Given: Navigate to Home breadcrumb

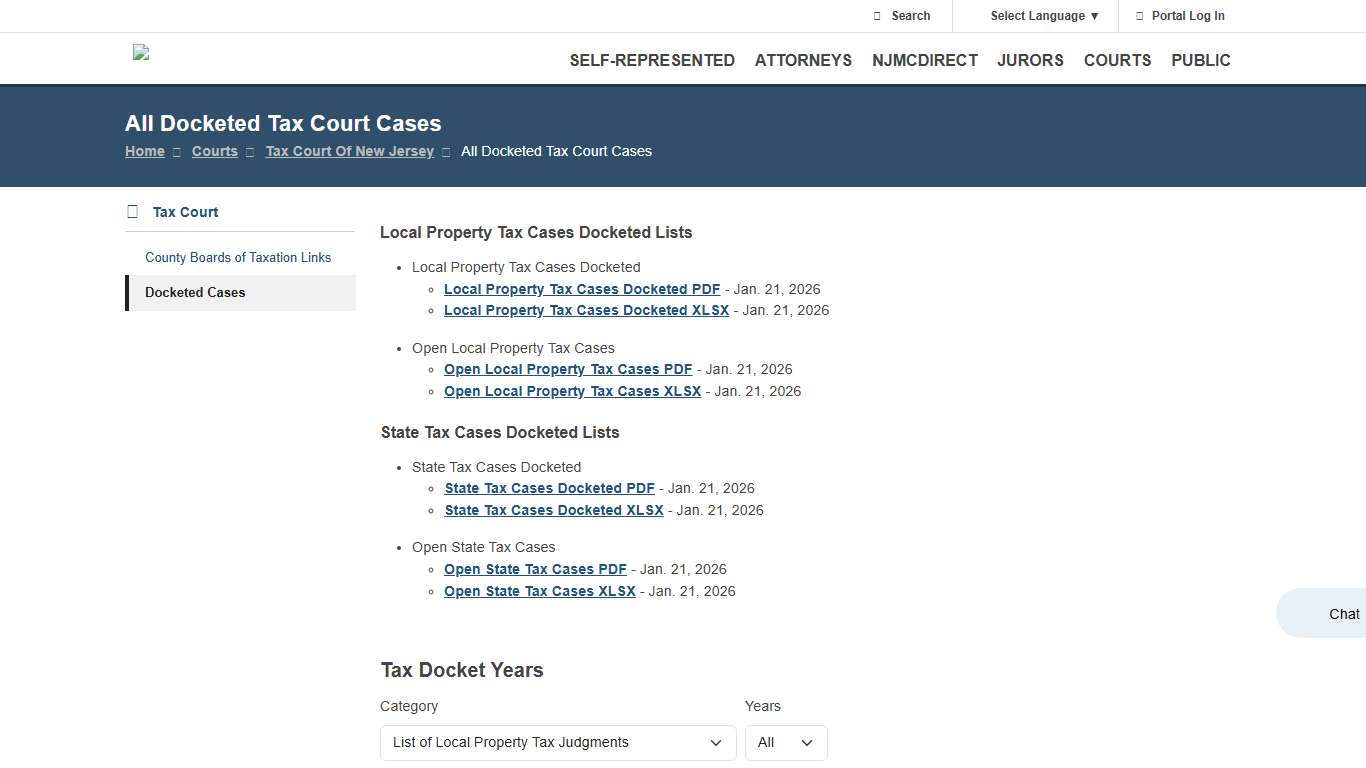Looking at the screenshot, I should click(x=144, y=151).
